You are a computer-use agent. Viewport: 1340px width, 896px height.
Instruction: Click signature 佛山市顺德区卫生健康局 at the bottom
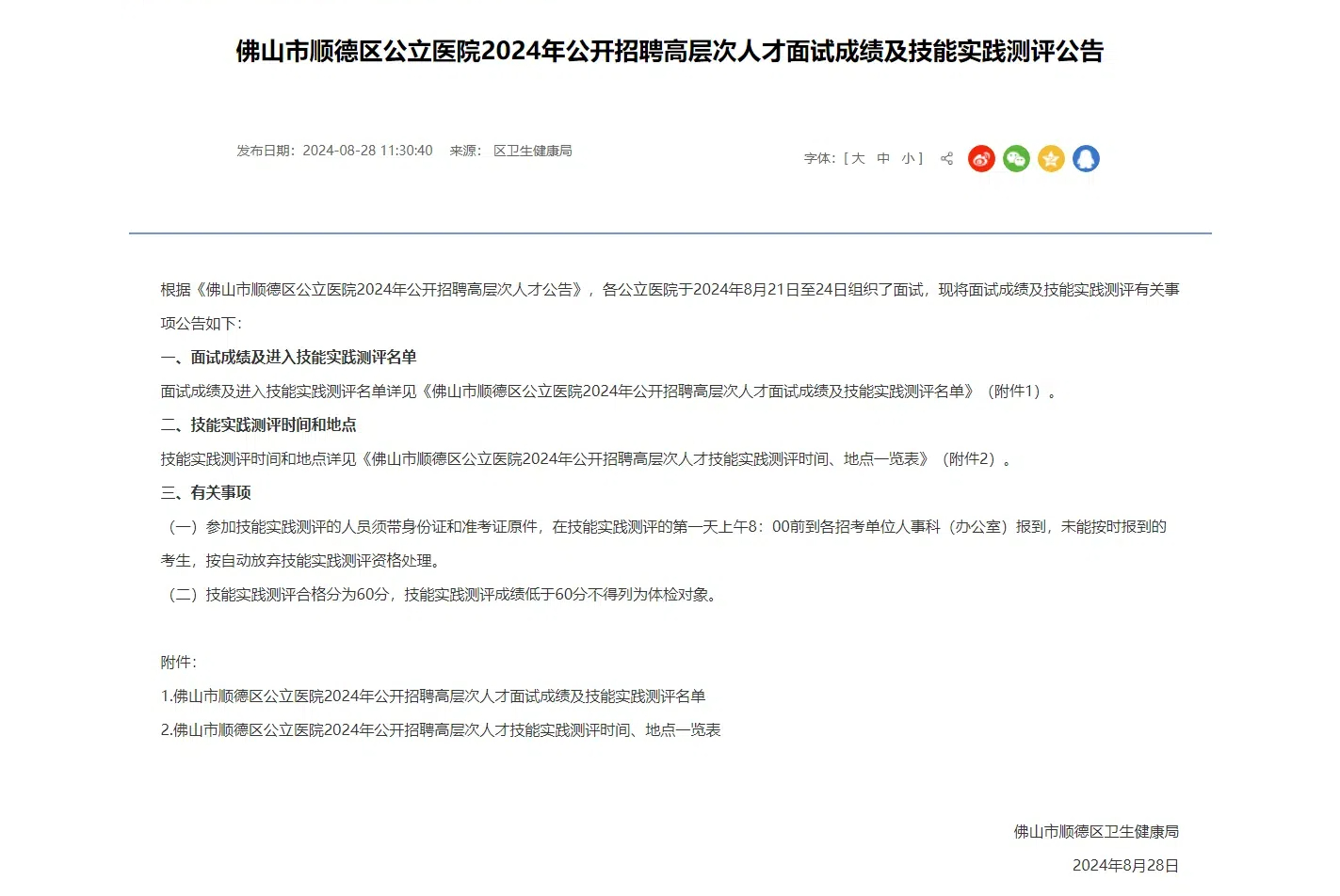pos(1096,832)
